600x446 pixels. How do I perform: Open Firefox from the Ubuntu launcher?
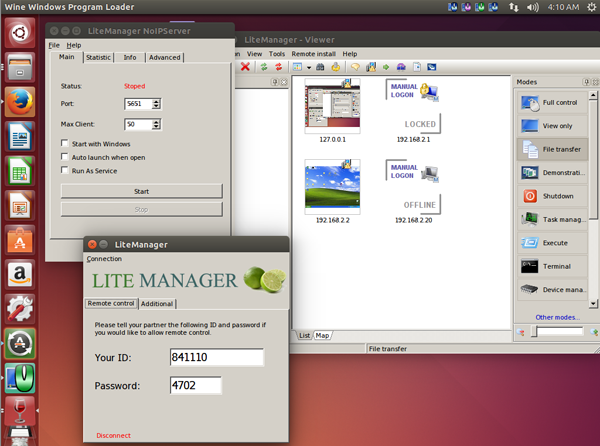pos(20,102)
